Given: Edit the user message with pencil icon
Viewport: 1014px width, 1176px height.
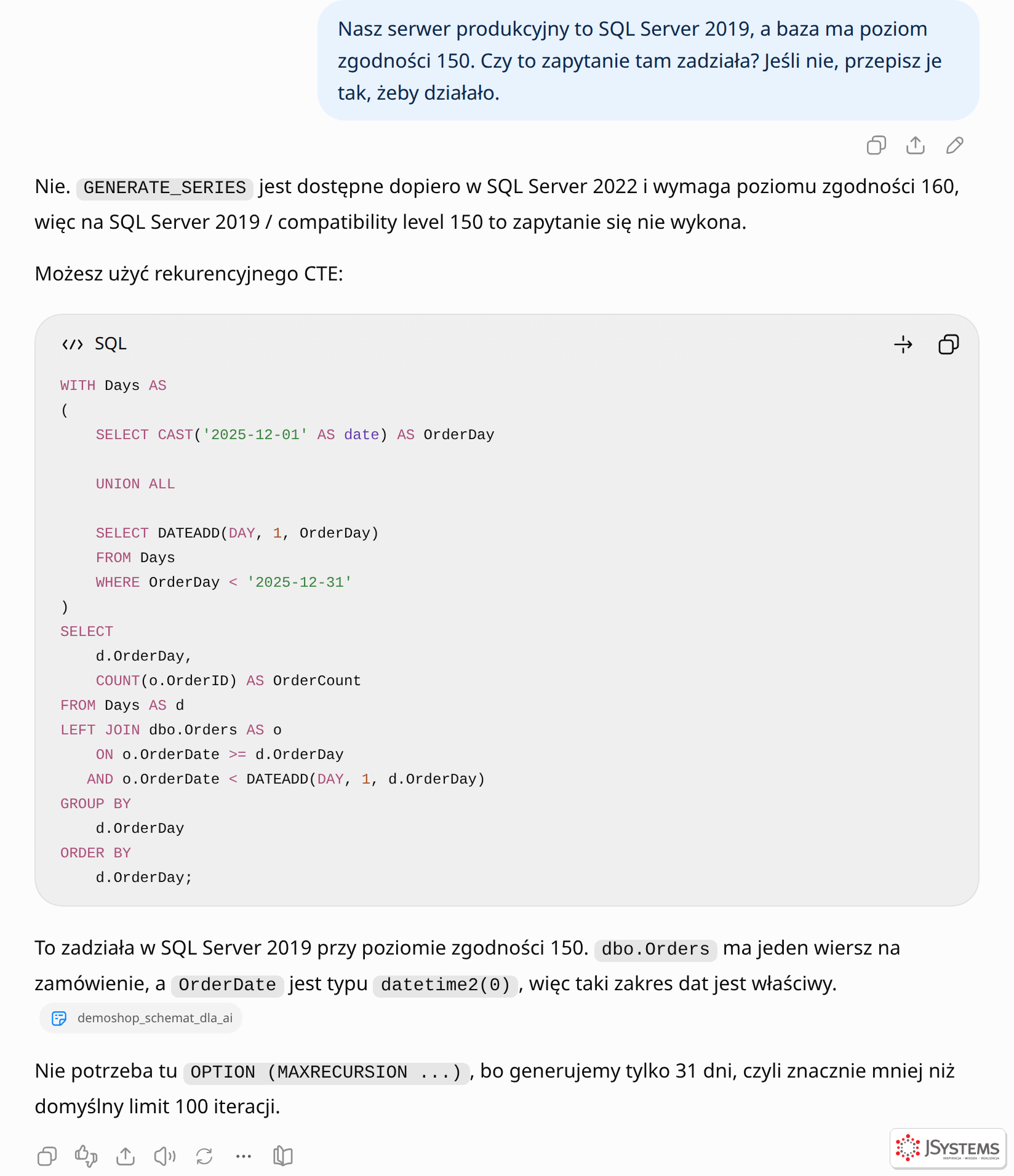Looking at the screenshot, I should 955,145.
